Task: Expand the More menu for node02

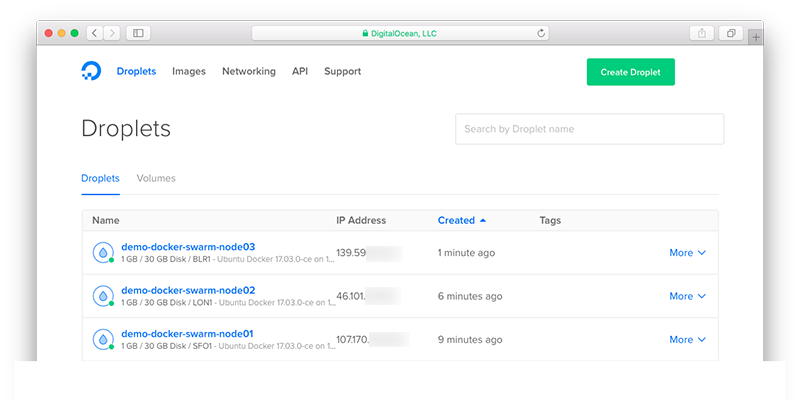Action: click(687, 296)
